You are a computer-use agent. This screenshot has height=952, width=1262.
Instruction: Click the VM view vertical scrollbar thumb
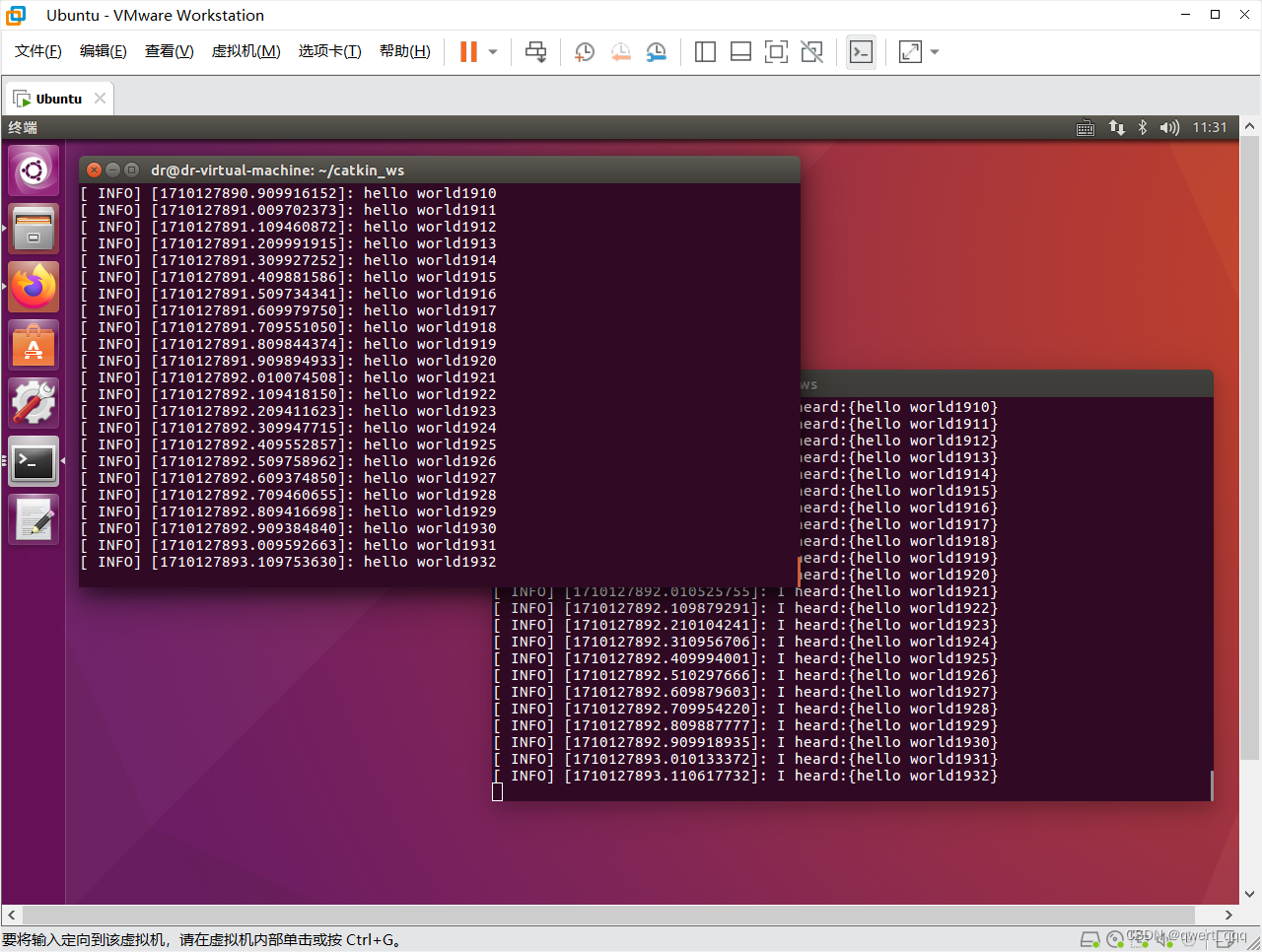point(1249,448)
